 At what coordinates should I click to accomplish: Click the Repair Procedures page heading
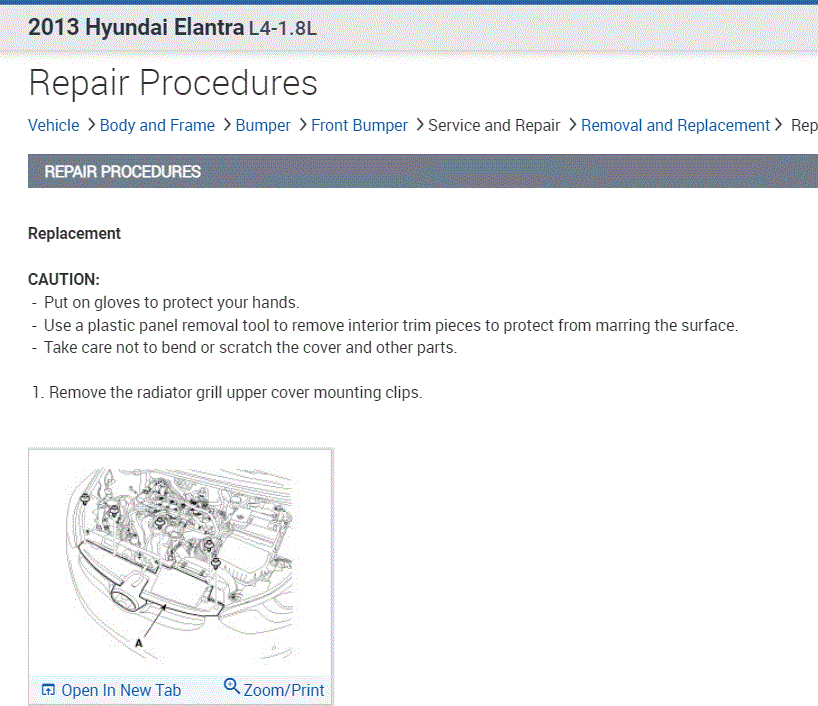pos(173,83)
